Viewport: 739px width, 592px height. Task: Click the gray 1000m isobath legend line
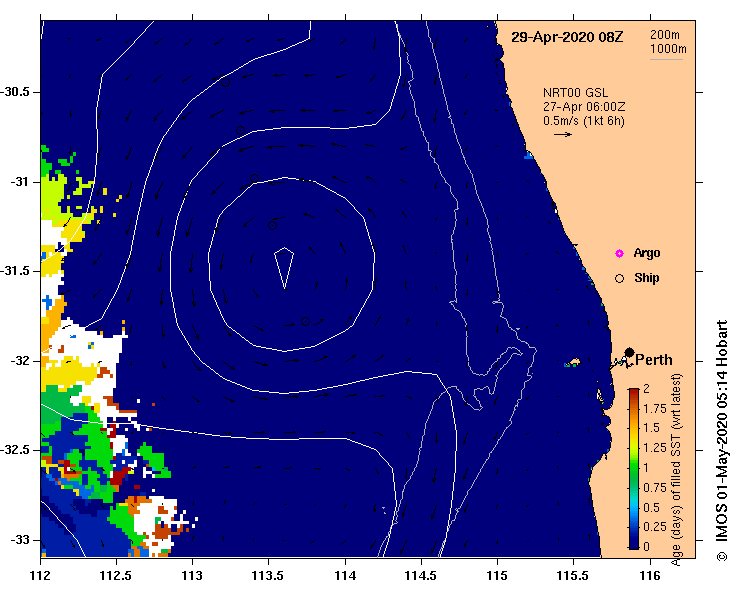pos(666,59)
